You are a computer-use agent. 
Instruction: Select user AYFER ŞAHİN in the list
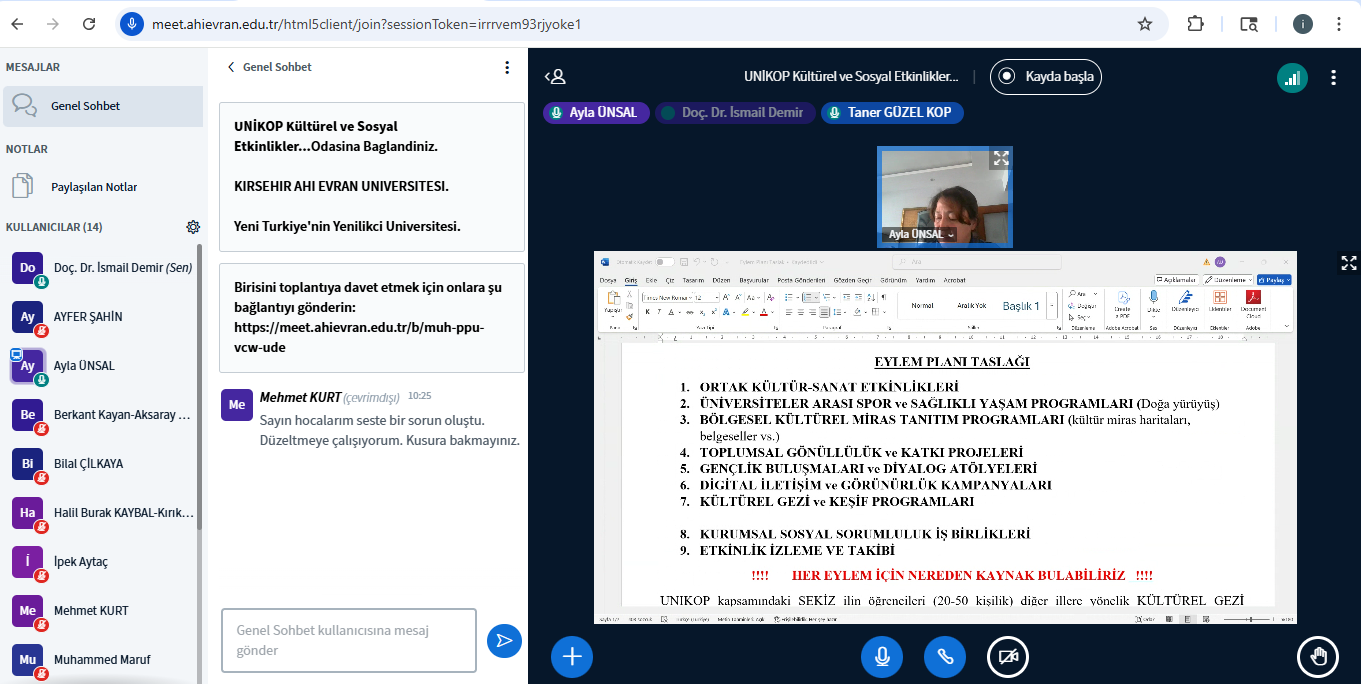pyautogui.click(x=88, y=317)
